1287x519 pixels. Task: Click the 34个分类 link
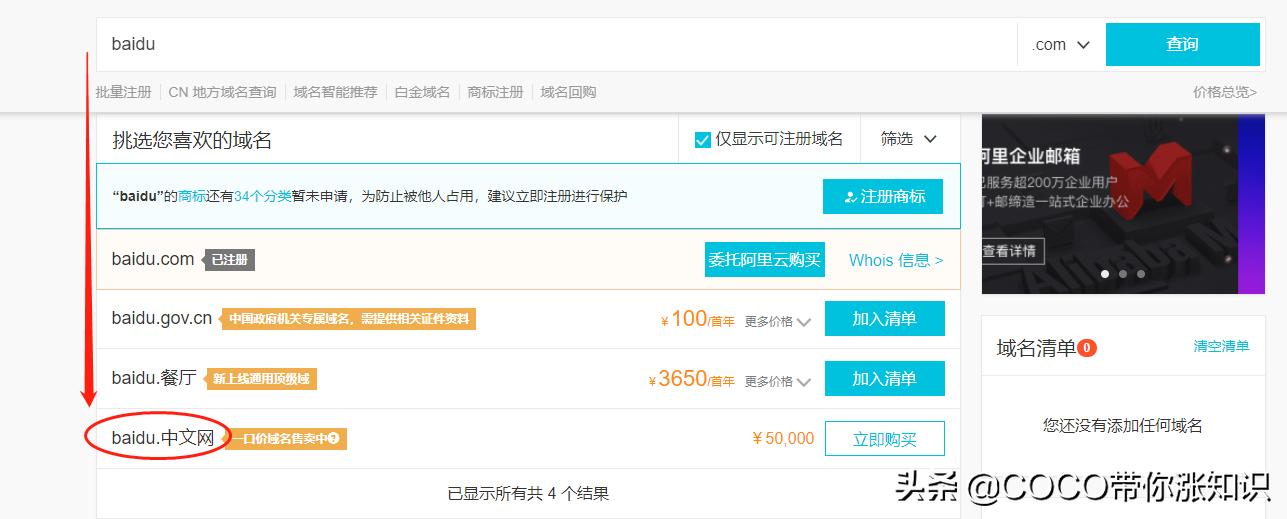[x=262, y=196]
